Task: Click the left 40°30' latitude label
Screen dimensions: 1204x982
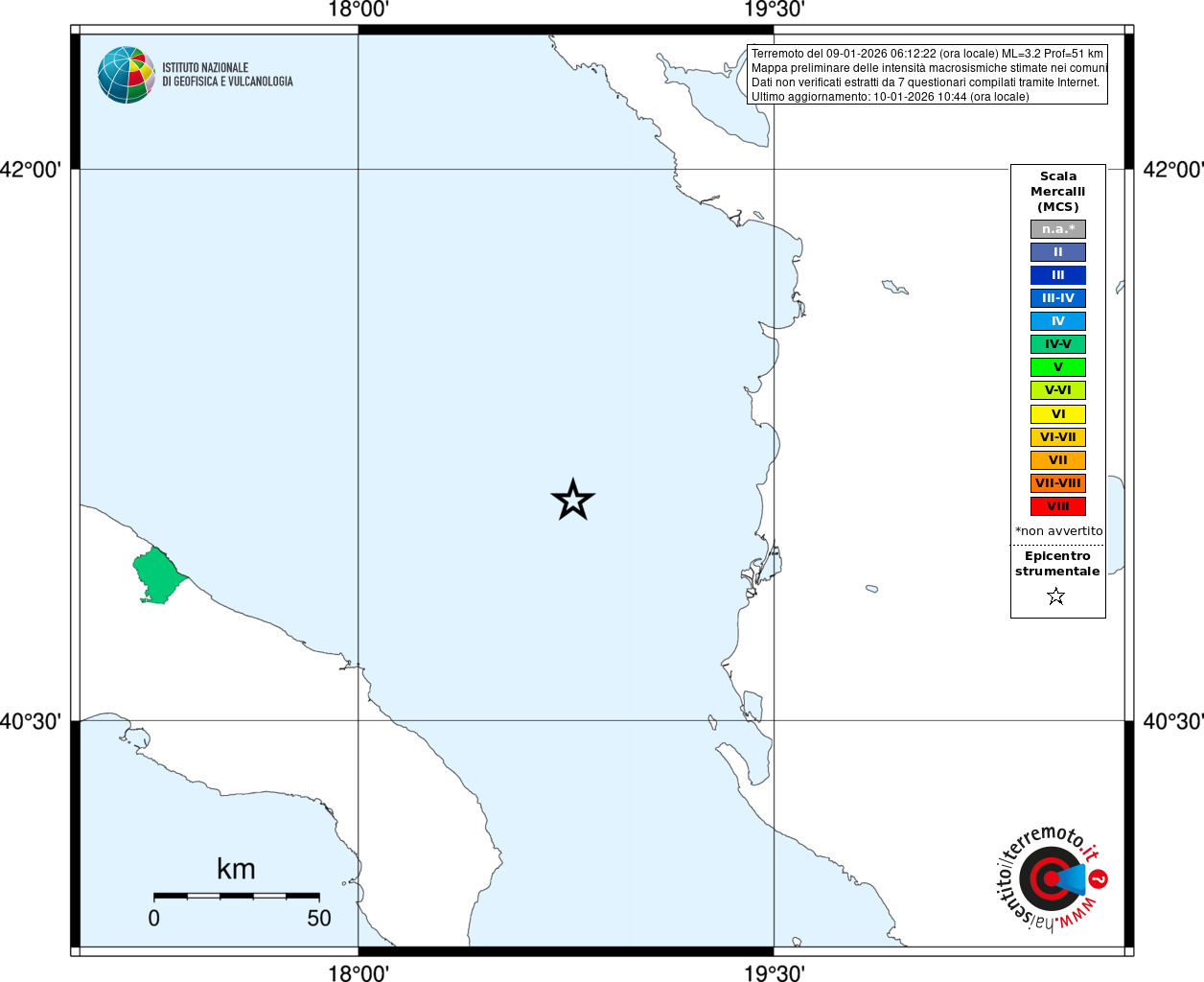Action: pyautogui.click(x=31, y=721)
